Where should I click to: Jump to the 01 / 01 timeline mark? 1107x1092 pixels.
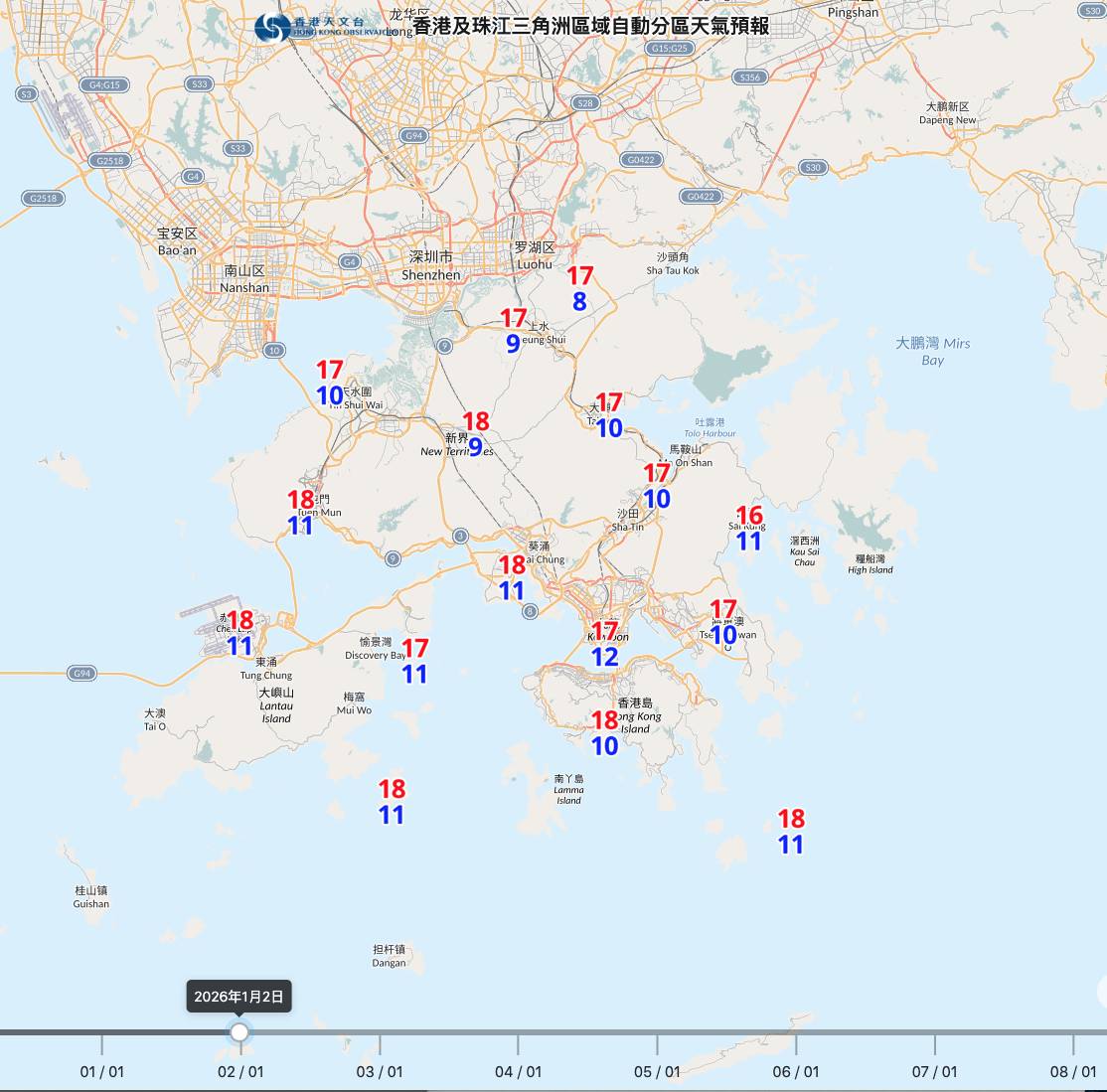click(101, 1071)
